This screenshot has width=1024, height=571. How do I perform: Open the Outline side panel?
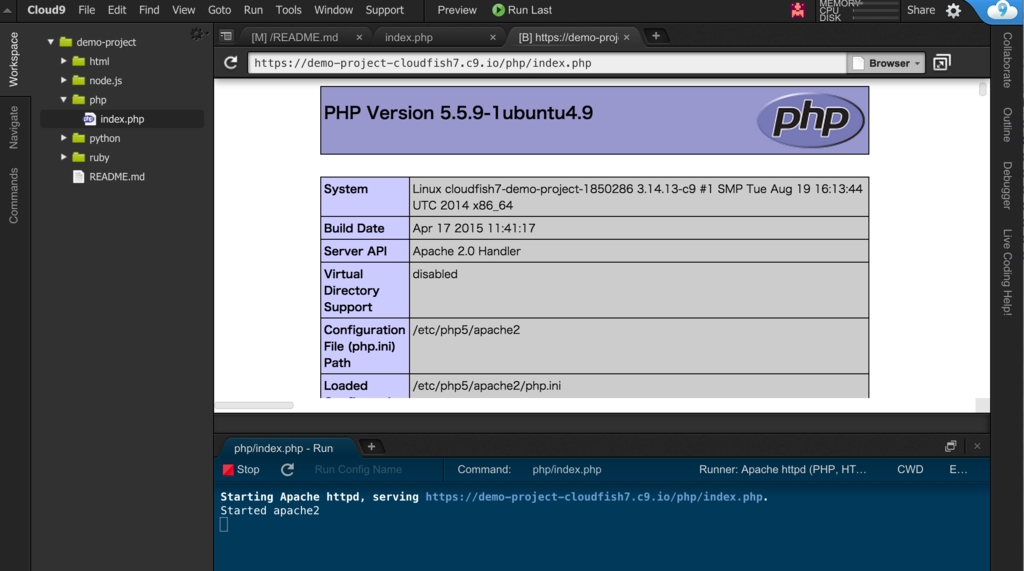click(1007, 125)
